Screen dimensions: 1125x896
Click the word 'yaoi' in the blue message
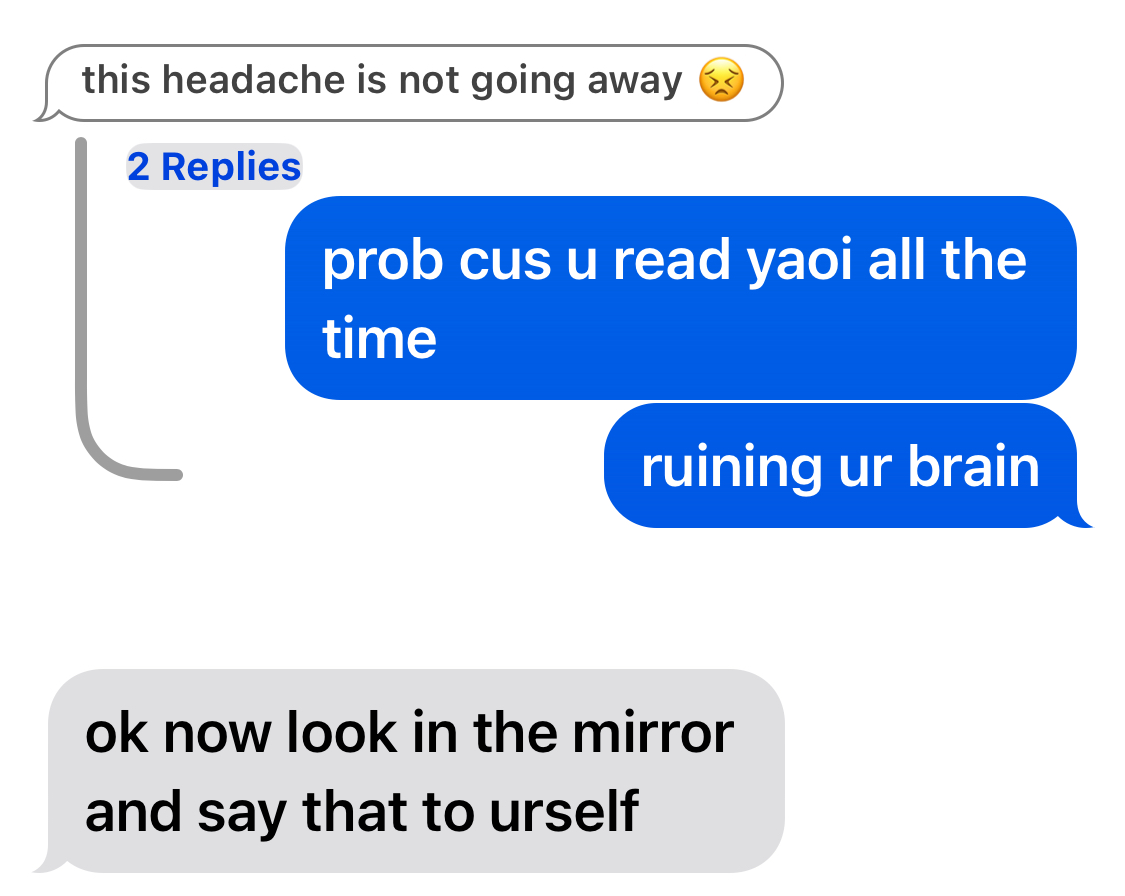click(799, 261)
